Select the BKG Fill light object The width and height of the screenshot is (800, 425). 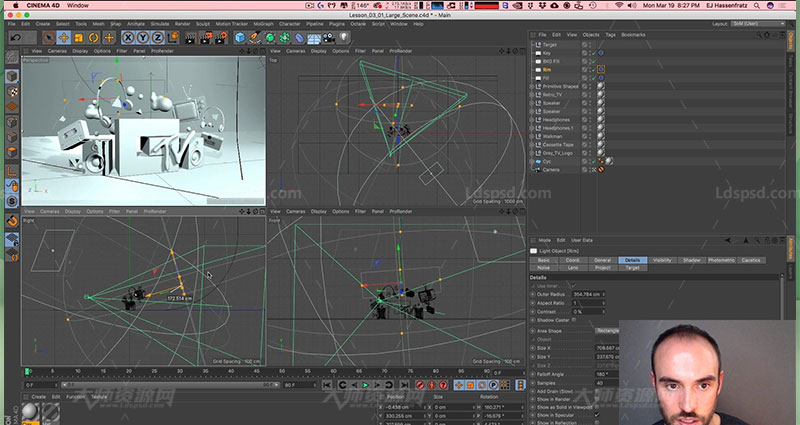[x=551, y=61]
